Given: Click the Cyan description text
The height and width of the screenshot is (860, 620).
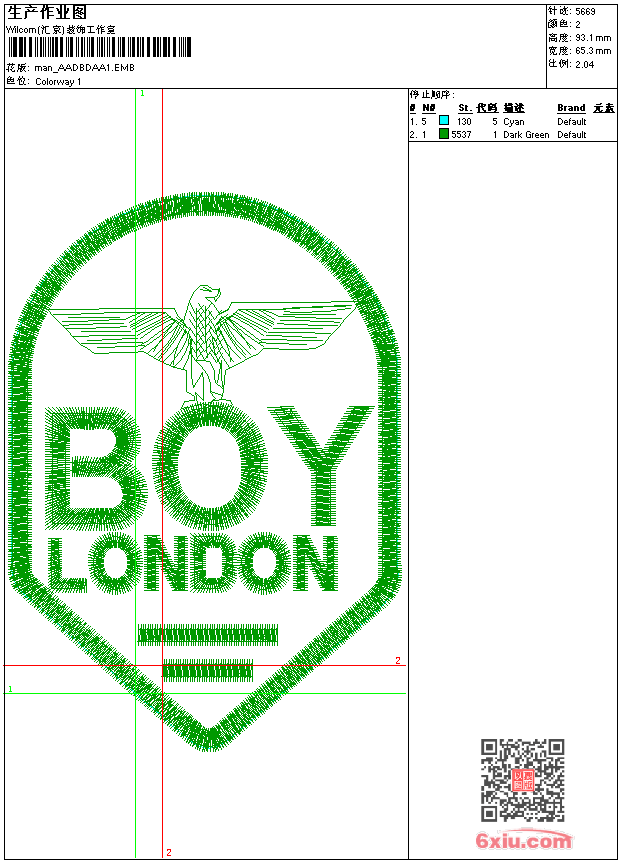Looking at the screenshot, I should click(x=514, y=122).
